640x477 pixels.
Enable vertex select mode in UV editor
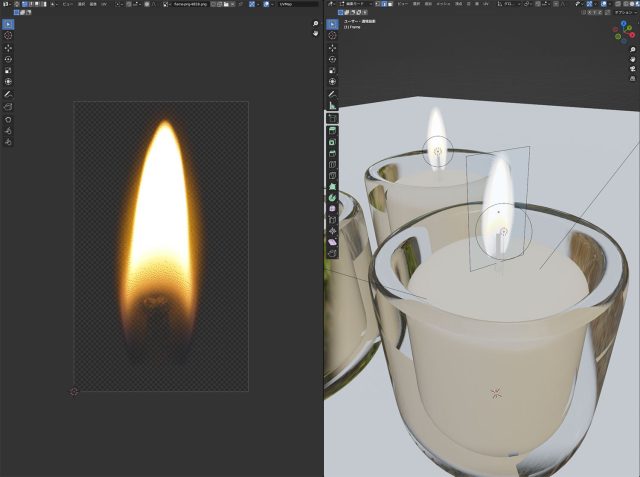[x=24, y=4]
